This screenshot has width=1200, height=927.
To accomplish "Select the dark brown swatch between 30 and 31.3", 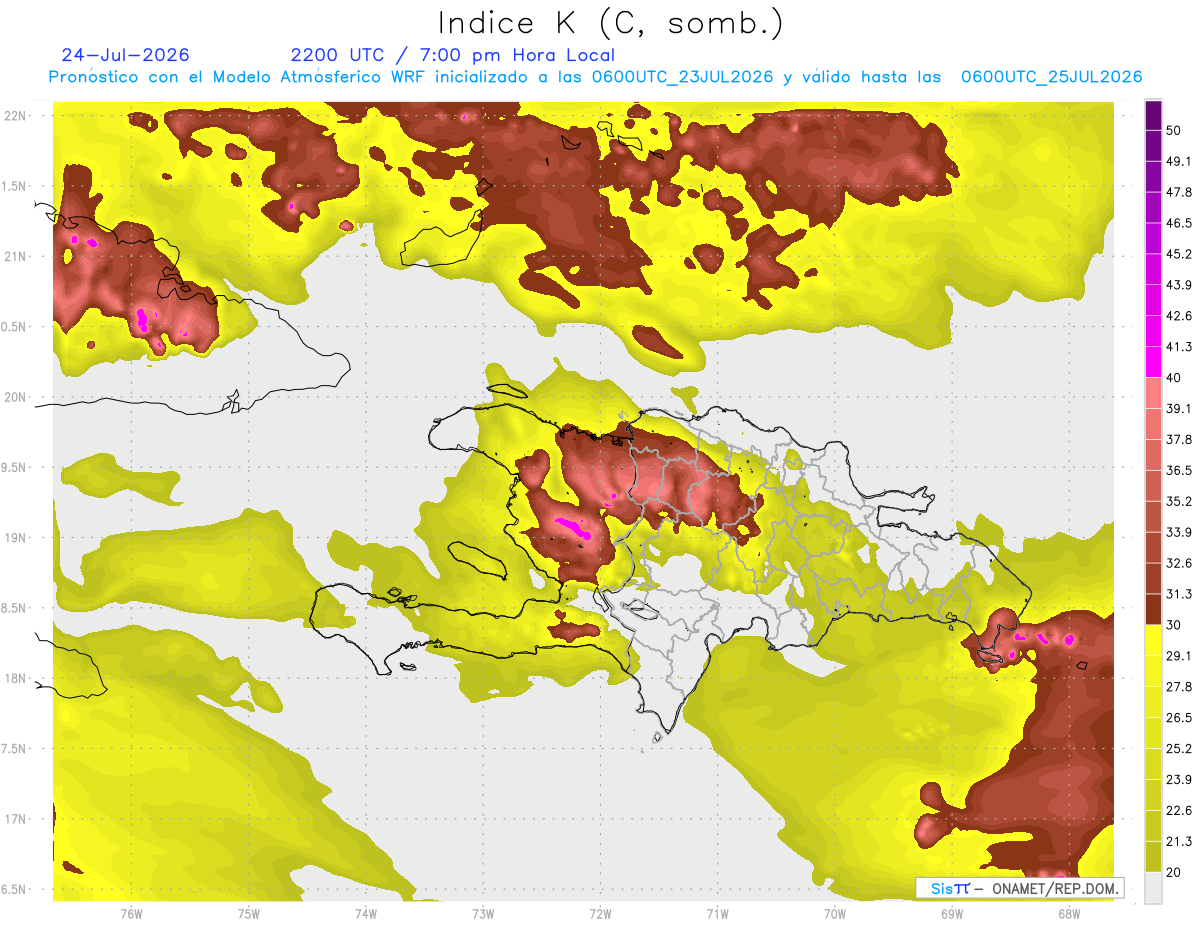I will 1153,609.
